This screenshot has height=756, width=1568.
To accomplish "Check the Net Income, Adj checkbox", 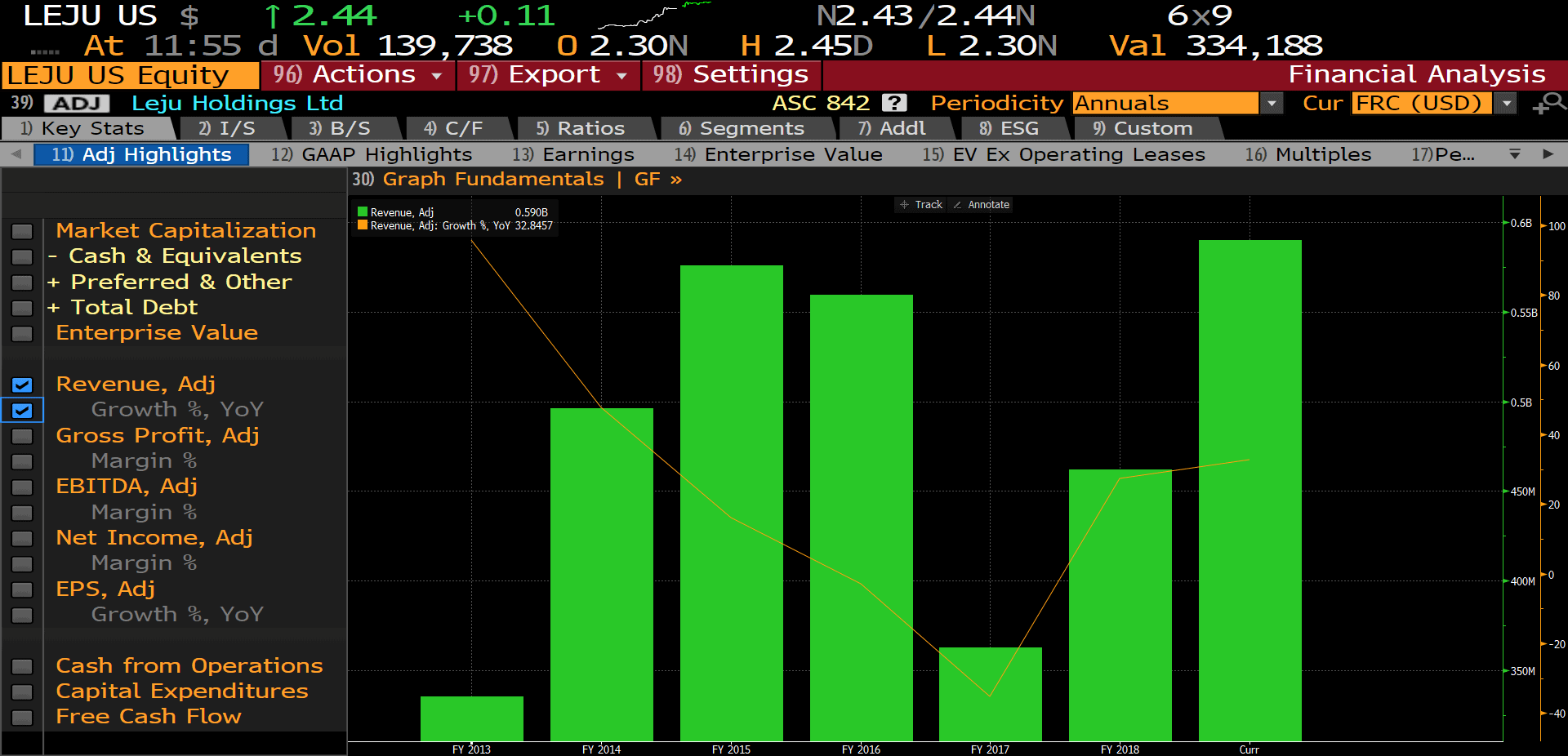I will pyautogui.click(x=22, y=538).
